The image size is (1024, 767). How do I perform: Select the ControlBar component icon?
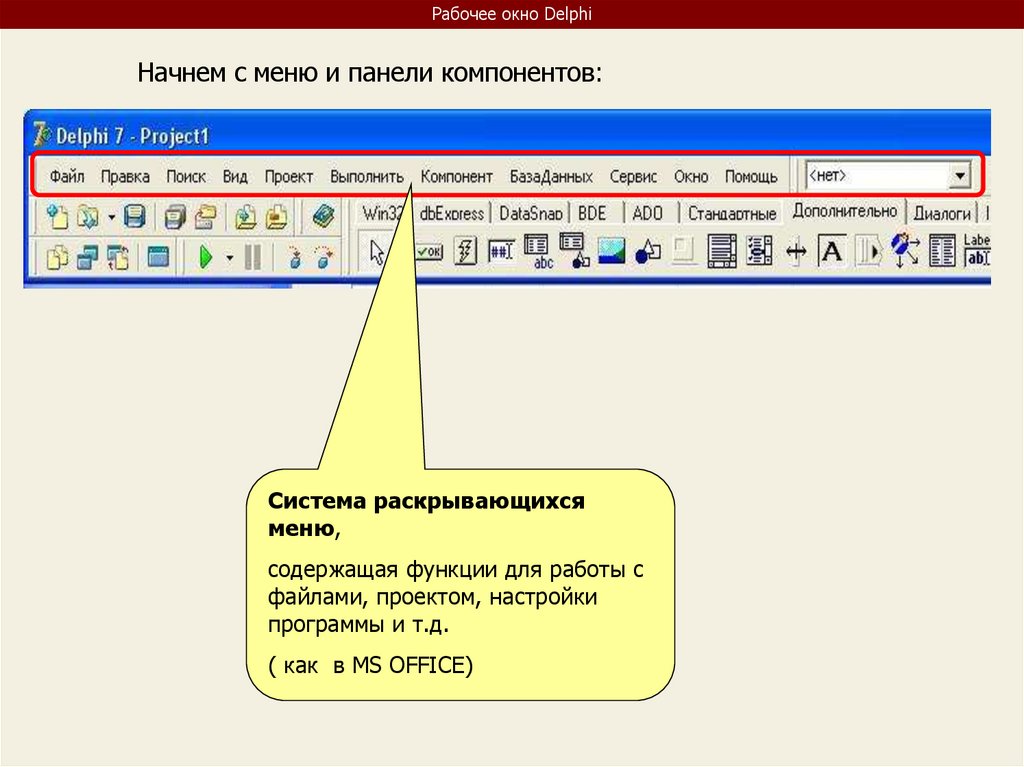tap(868, 252)
